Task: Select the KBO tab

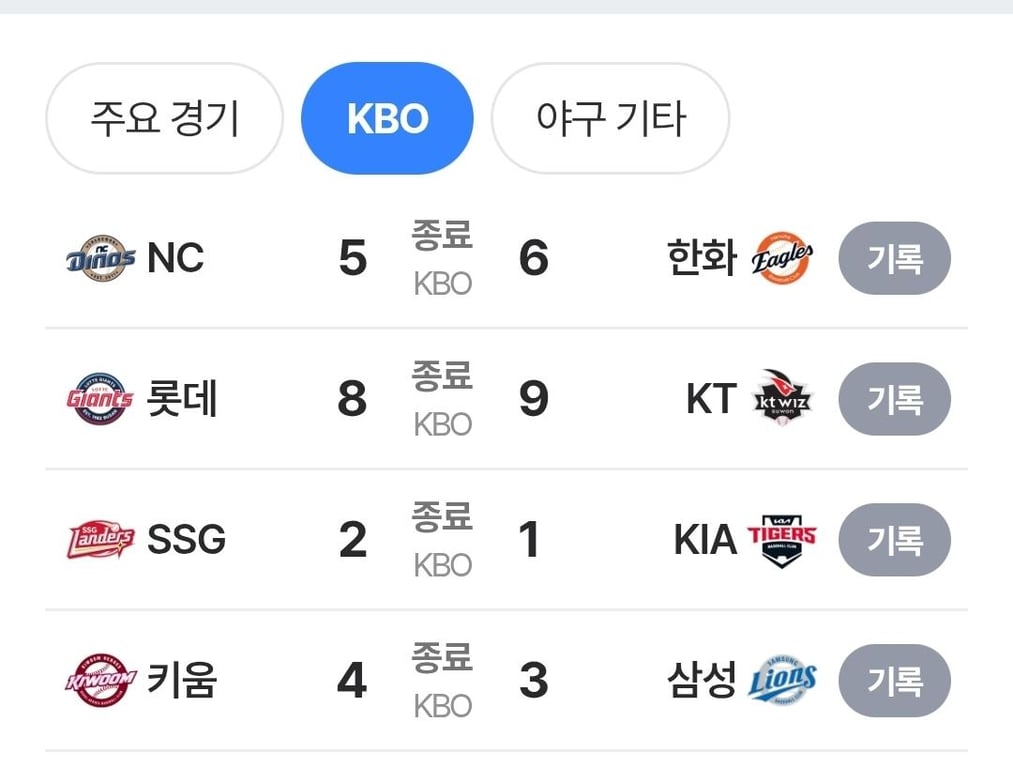Action: pyautogui.click(x=387, y=118)
